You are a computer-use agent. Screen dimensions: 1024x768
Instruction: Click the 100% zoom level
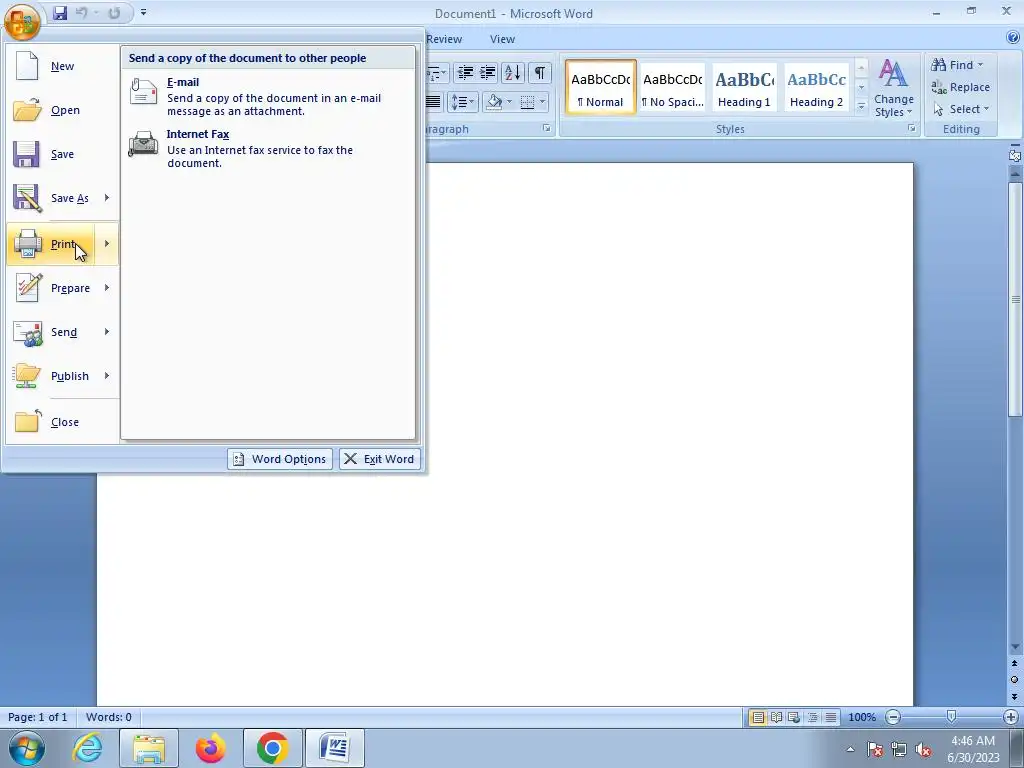tap(861, 717)
